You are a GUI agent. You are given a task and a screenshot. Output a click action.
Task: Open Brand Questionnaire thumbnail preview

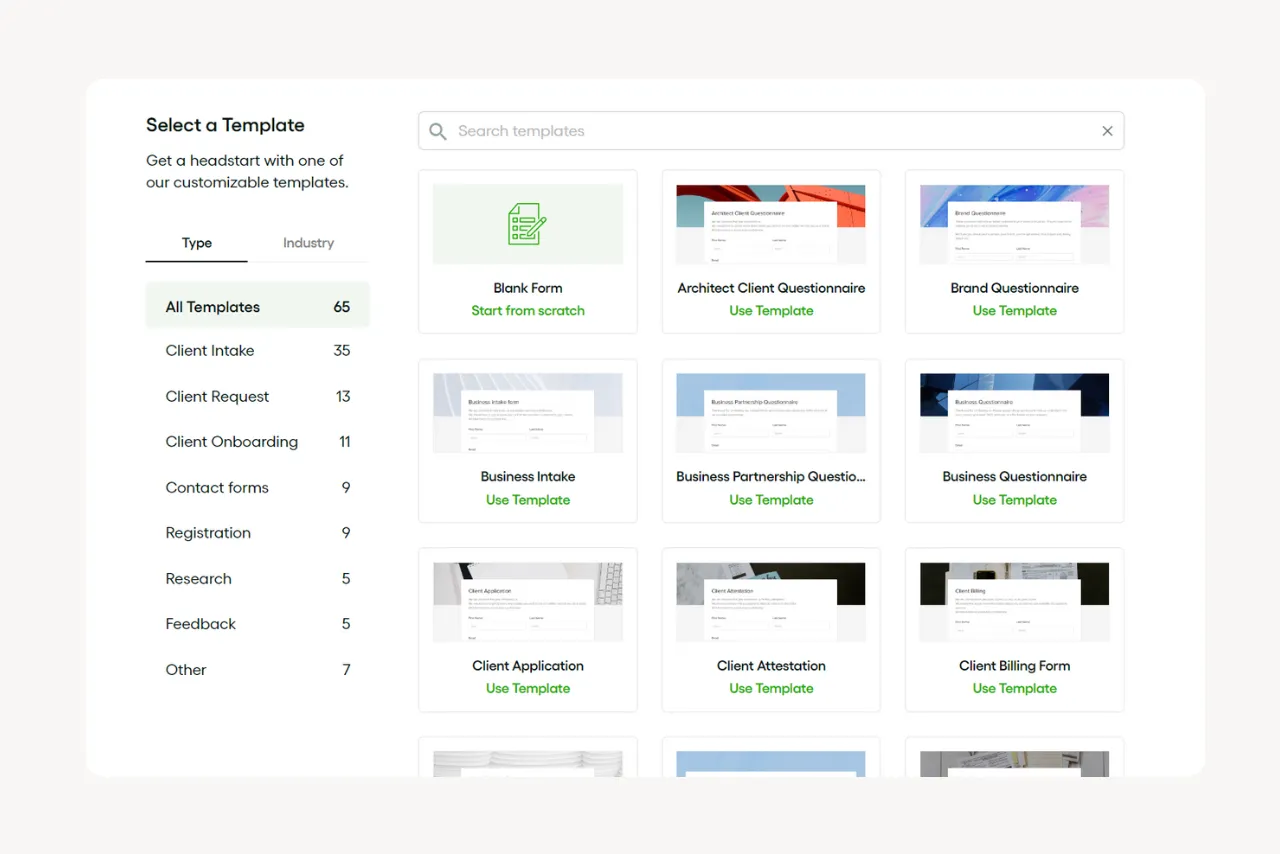coord(1014,224)
